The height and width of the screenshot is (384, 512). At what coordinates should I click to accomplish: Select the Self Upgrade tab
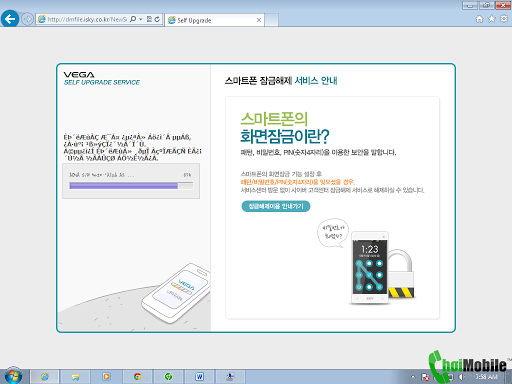[214, 20]
